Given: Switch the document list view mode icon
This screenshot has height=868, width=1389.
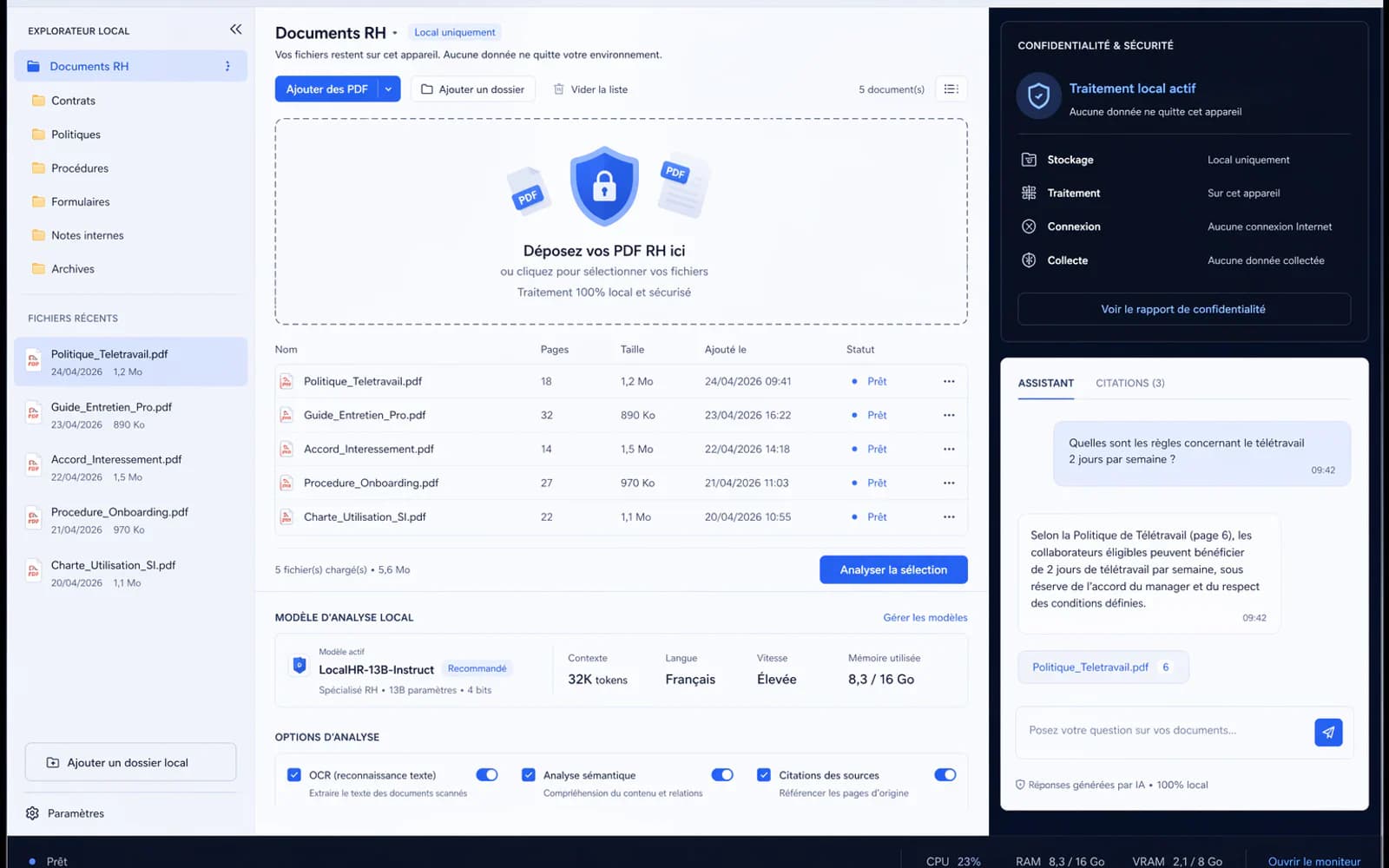Looking at the screenshot, I should 951,89.
